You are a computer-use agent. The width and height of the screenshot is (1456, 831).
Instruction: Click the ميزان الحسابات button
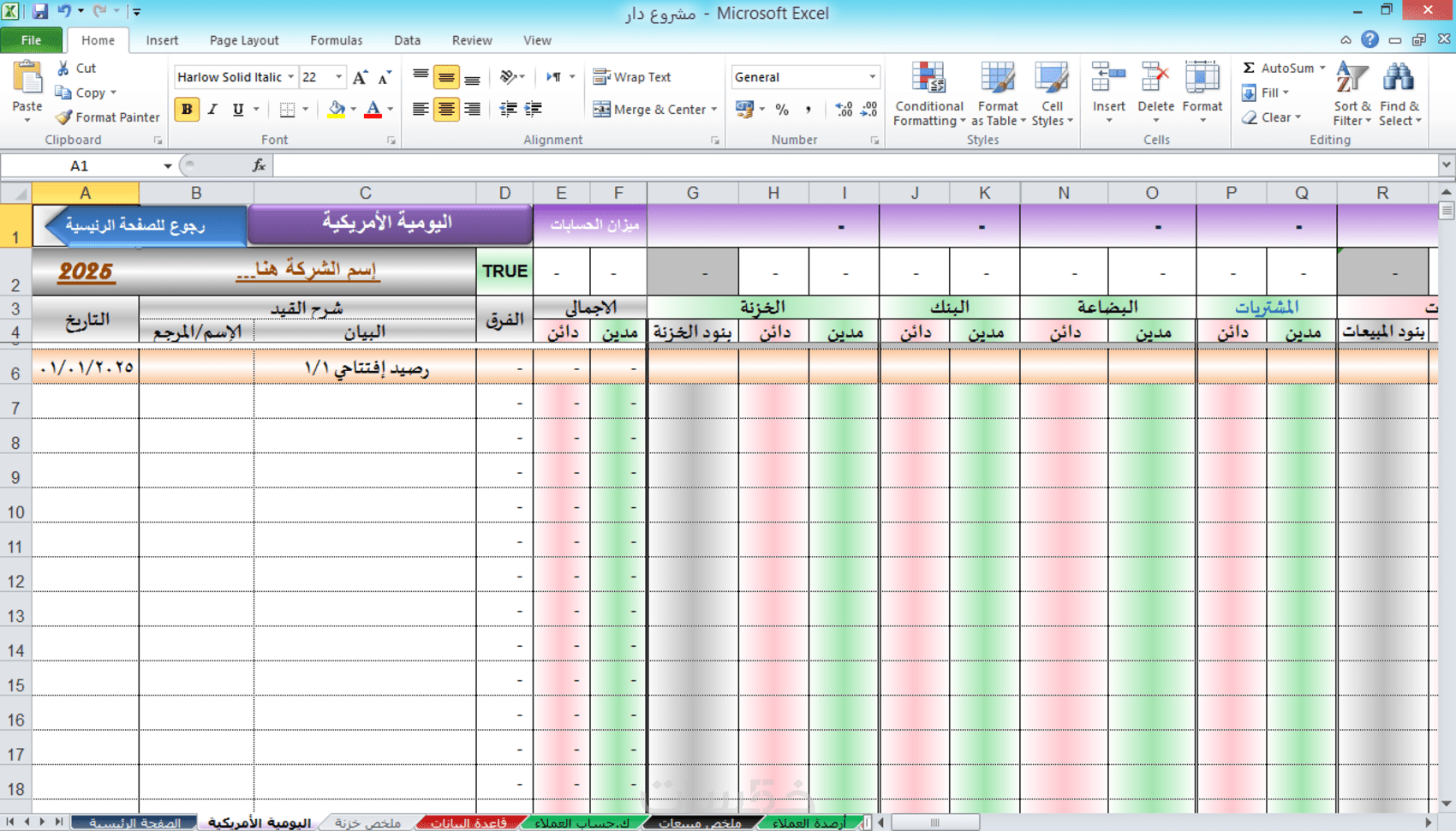tap(591, 225)
